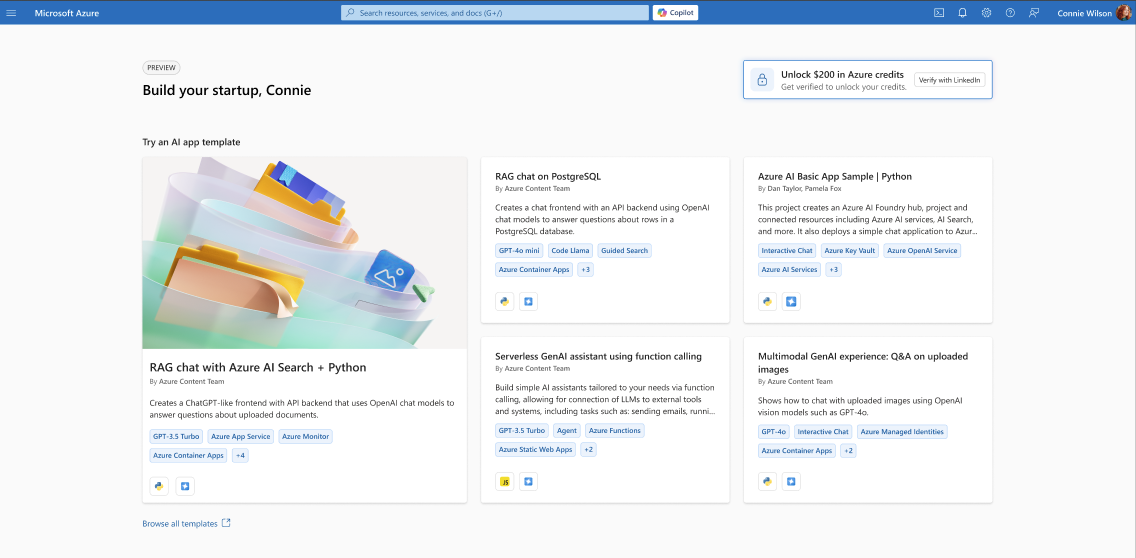Expand +4 more tags on RAG chat with Azure AI Search
The width and height of the screenshot is (1136, 558).
click(x=240, y=456)
